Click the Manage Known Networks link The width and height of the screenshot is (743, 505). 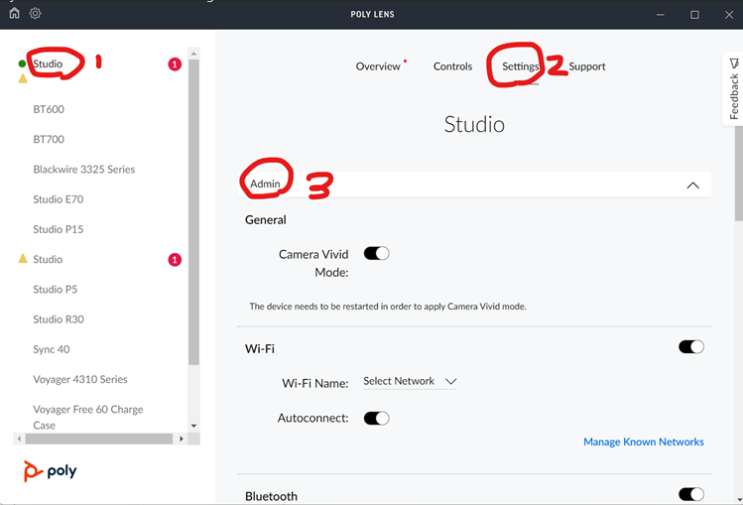click(643, 442)
